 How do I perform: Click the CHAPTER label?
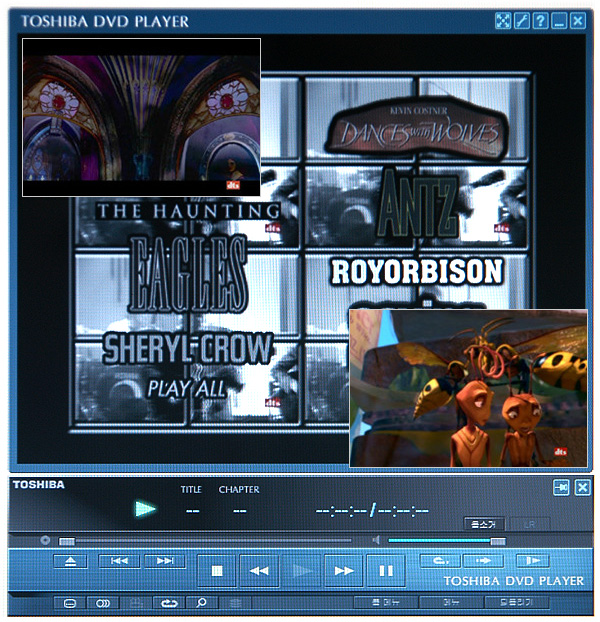(239, 490)
